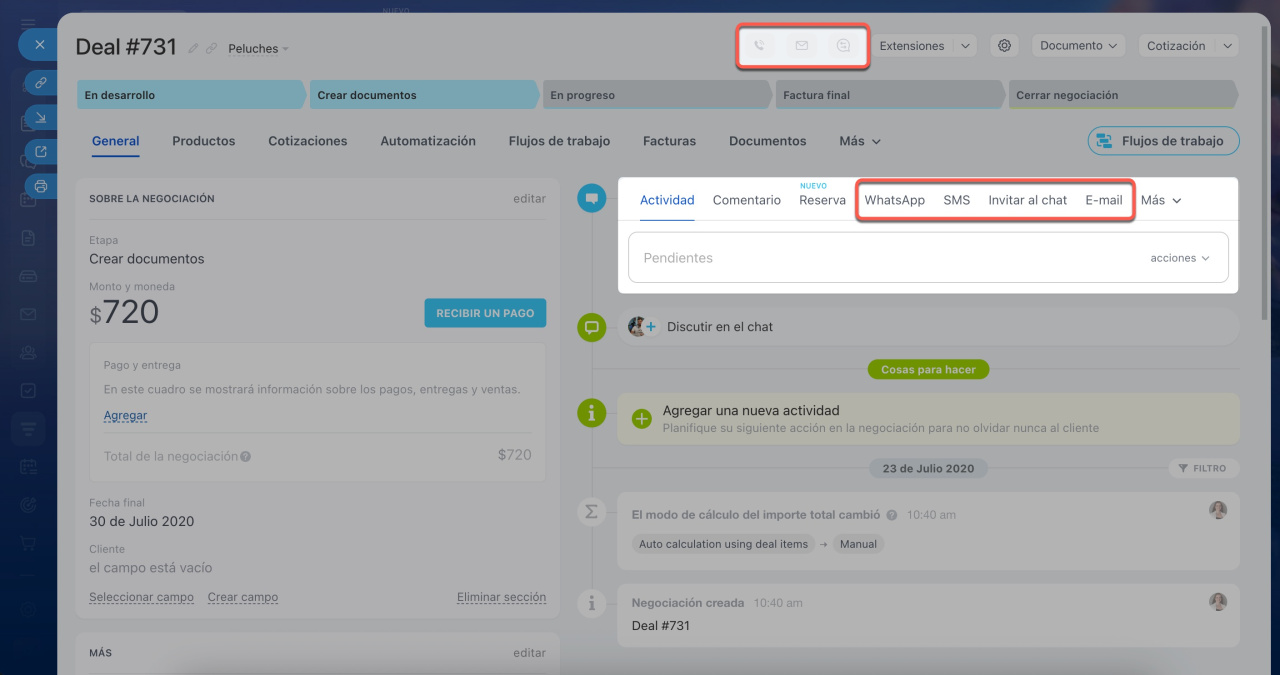Viewport: 1280px width, 675px height.
Task: Click the print icon on side panel
Action: pos(41,186)
